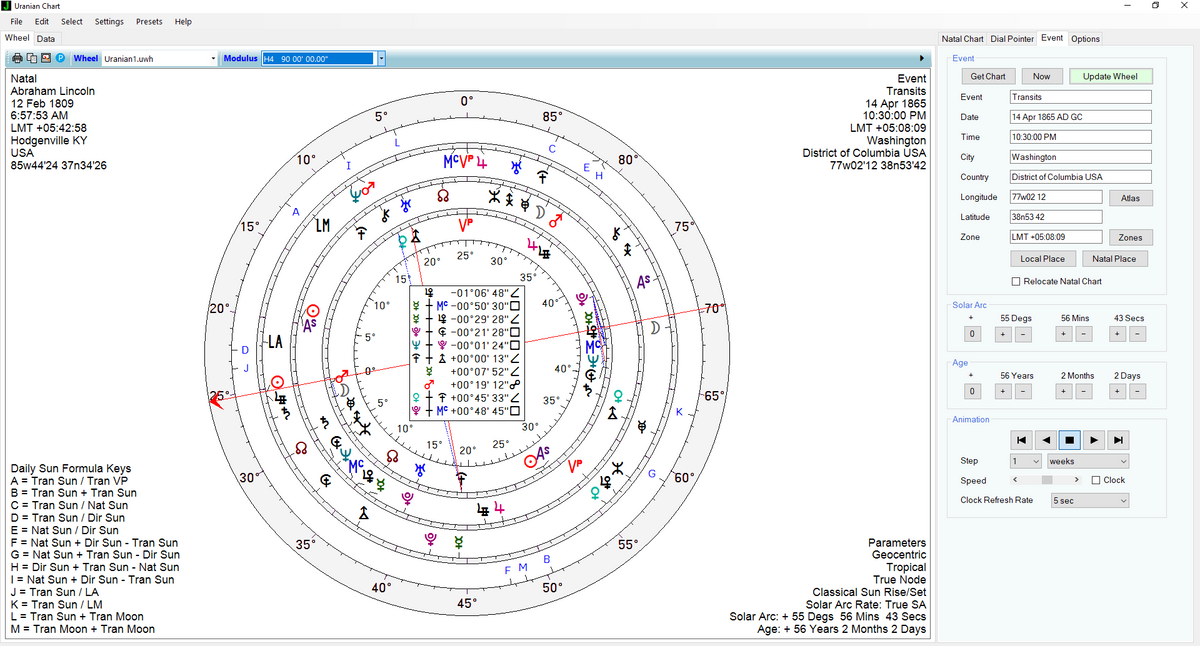Image resolution: width=1200 pixels, height=646 pixels.
Task: Switch to the Dial Pointer tab
Action: click(x=1012, y=39)
